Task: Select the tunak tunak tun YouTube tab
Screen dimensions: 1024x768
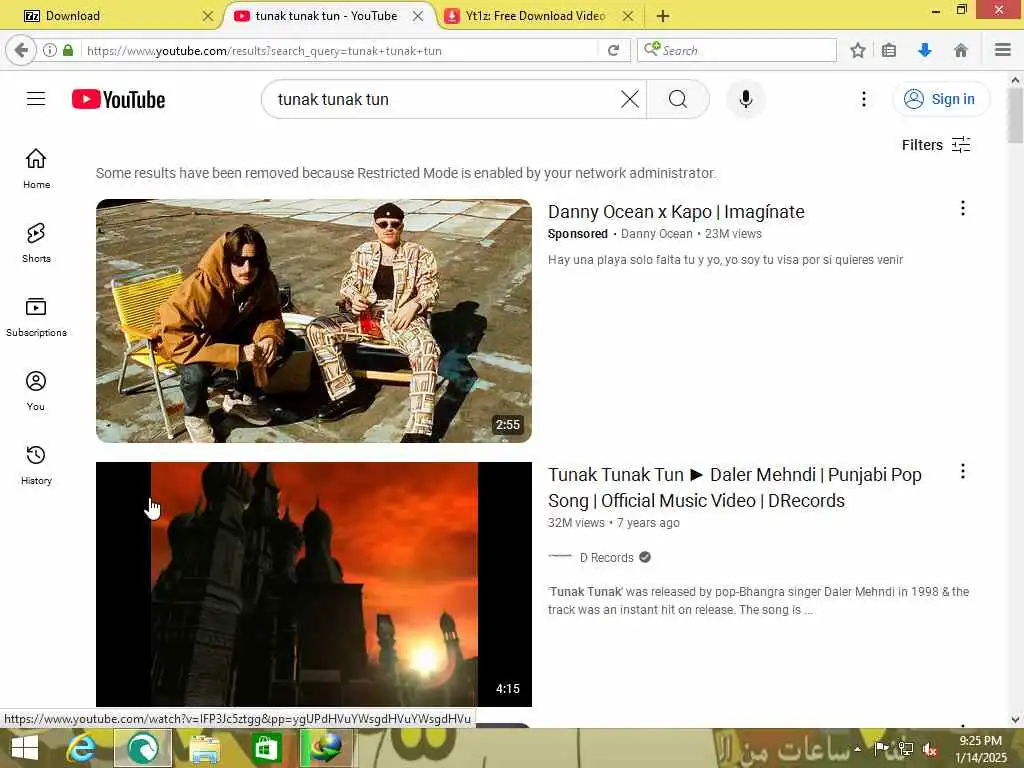Action: click(325, 16)
